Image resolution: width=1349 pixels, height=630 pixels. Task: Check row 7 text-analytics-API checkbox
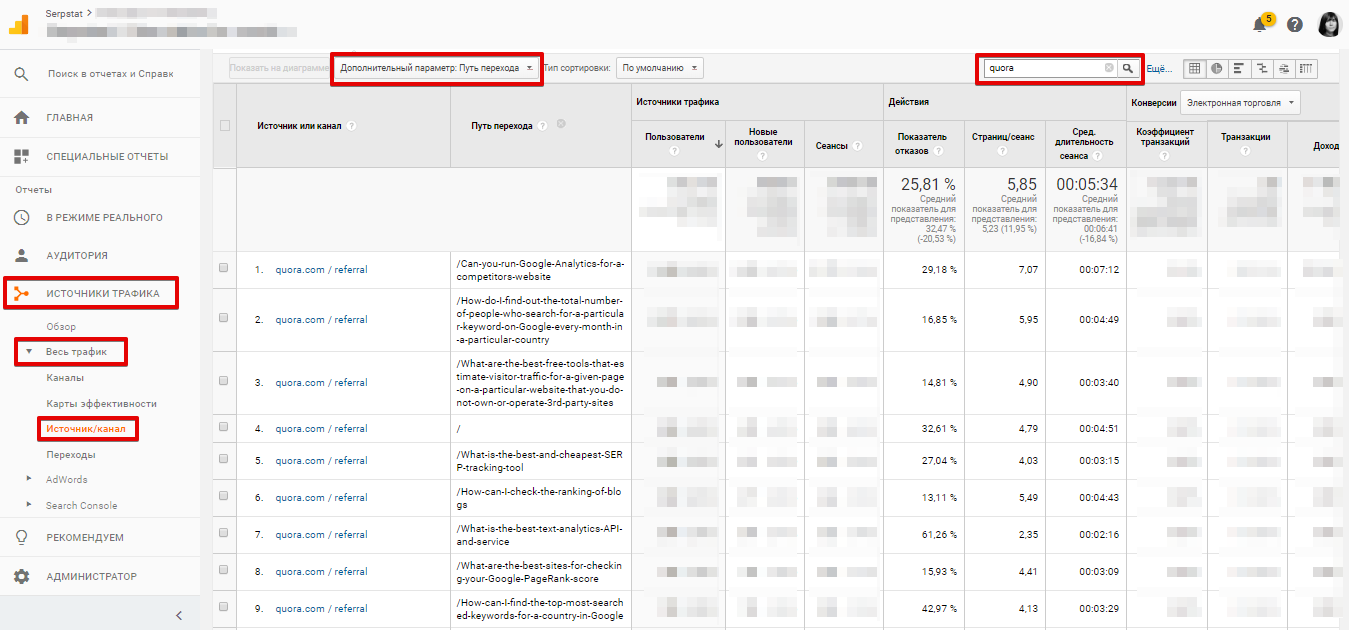(x=224, y=533)
